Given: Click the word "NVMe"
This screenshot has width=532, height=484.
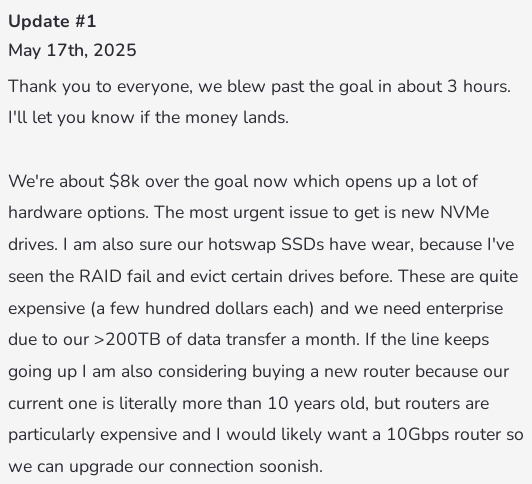Looking at the screenshot, I should coord(464,213).
